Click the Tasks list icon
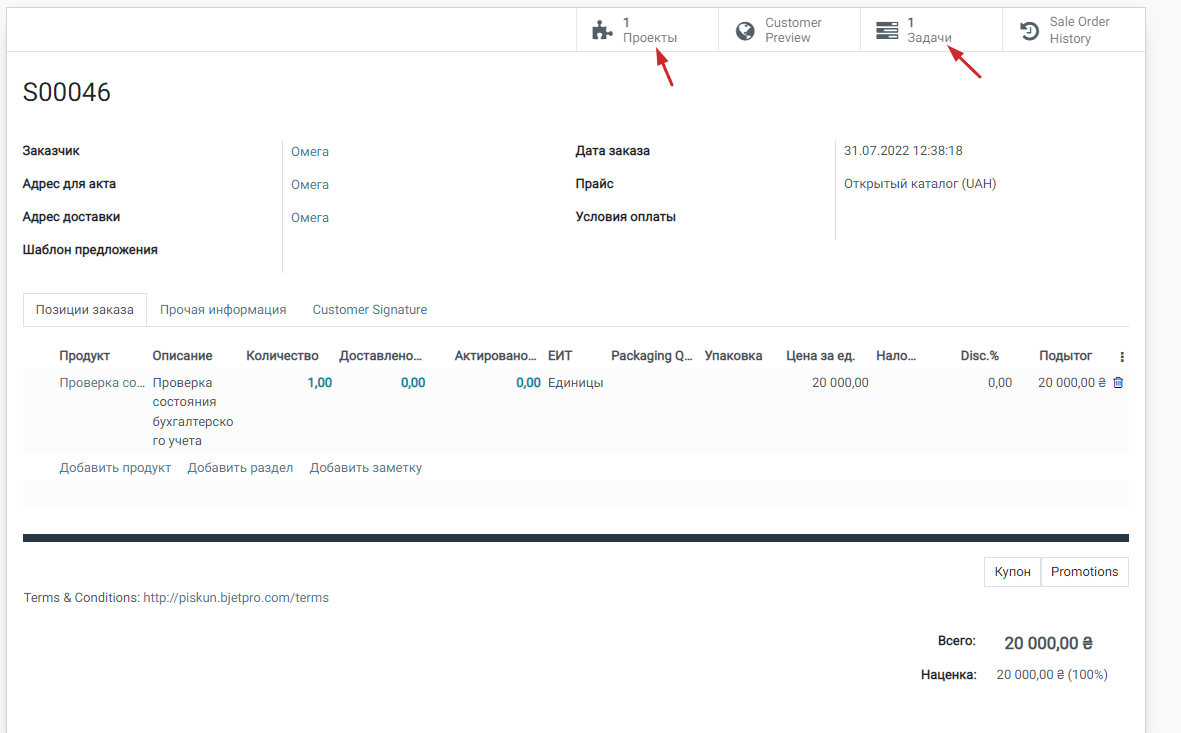 coord(887,30)
